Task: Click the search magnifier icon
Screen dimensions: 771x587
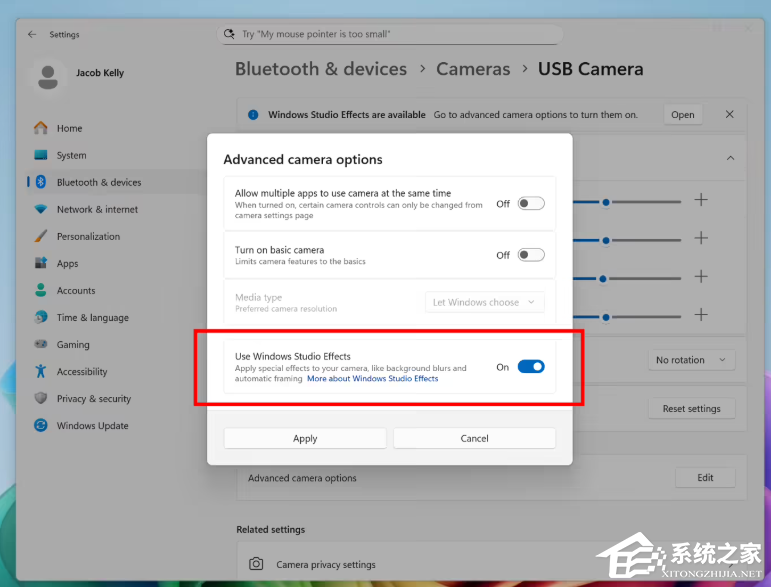Action: (x=229, y=34)
